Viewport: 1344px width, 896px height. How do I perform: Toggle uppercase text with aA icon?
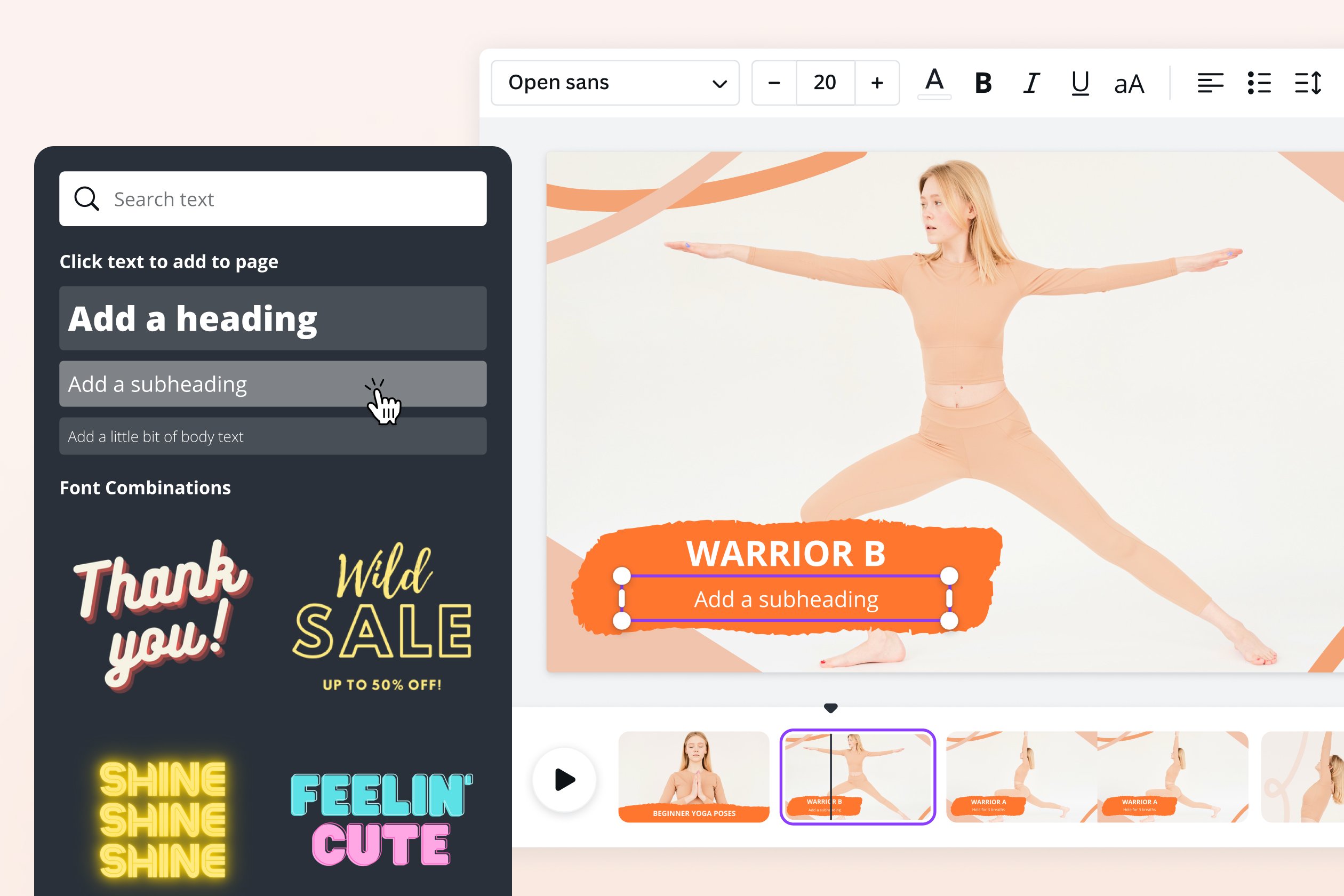coord(1128,82)
